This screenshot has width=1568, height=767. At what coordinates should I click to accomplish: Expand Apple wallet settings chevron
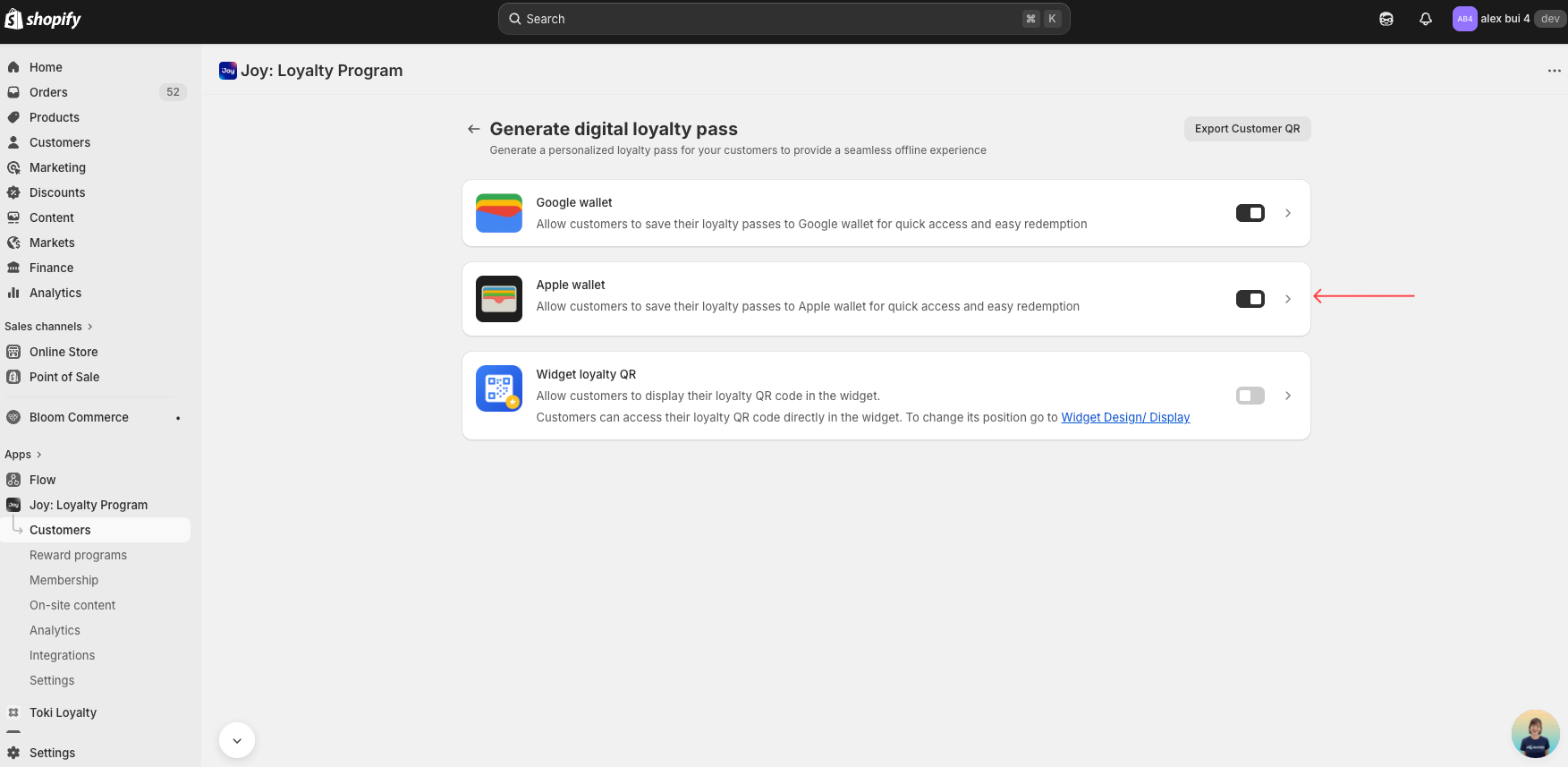[x=1288, y=299]
